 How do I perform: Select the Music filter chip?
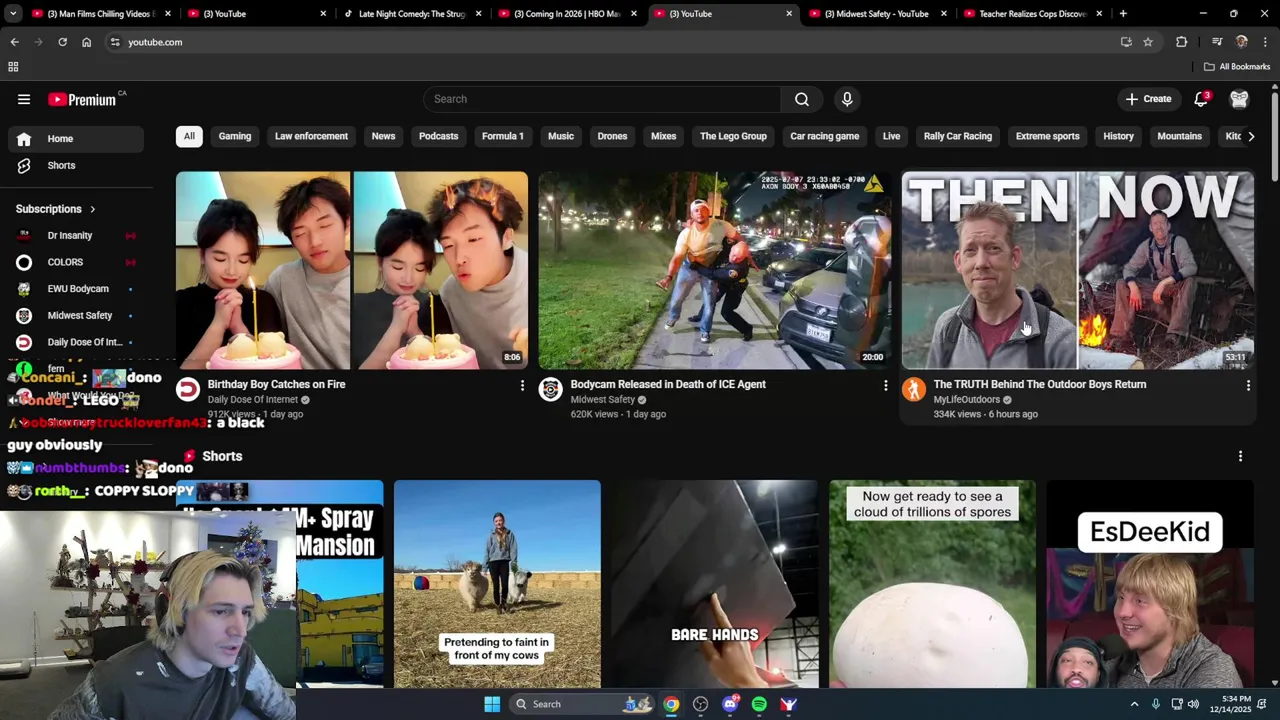[x=561, y=136]
